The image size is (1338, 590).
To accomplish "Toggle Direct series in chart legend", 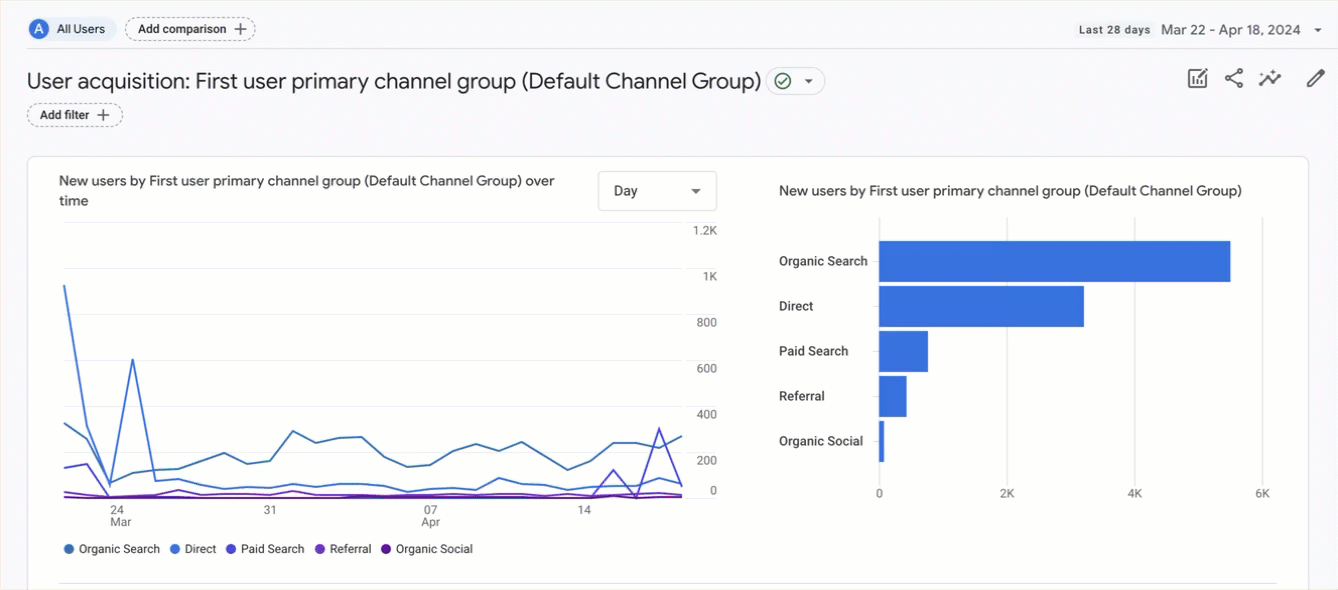I will [193, 549].
